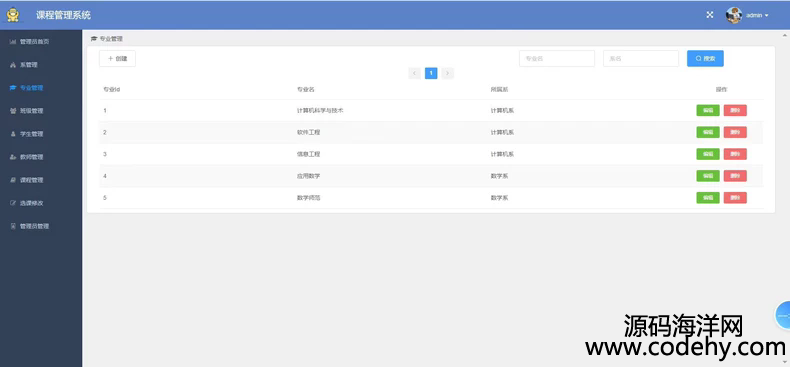The image size is (790, 367).
Task: Click the 专业管理 breadcrumb label
Action: pos(111,39)
